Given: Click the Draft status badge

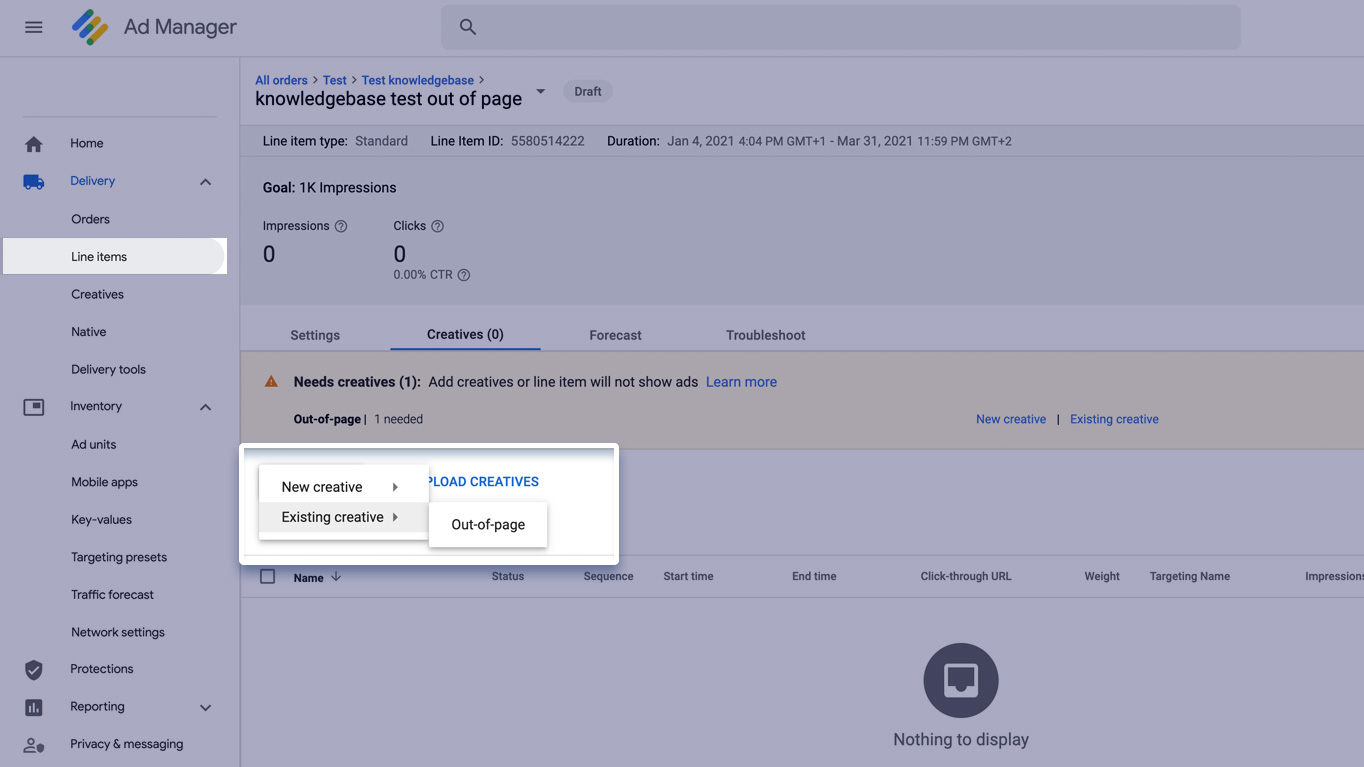Looking at the screenshot, I should point(588,91).
